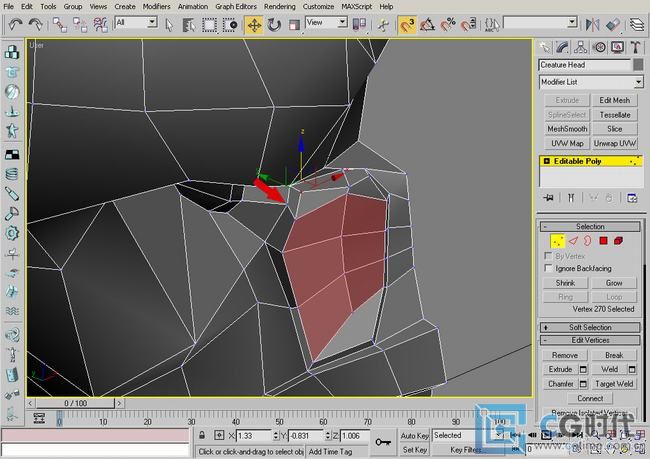Click the Grow selection button

coord(614,283)
